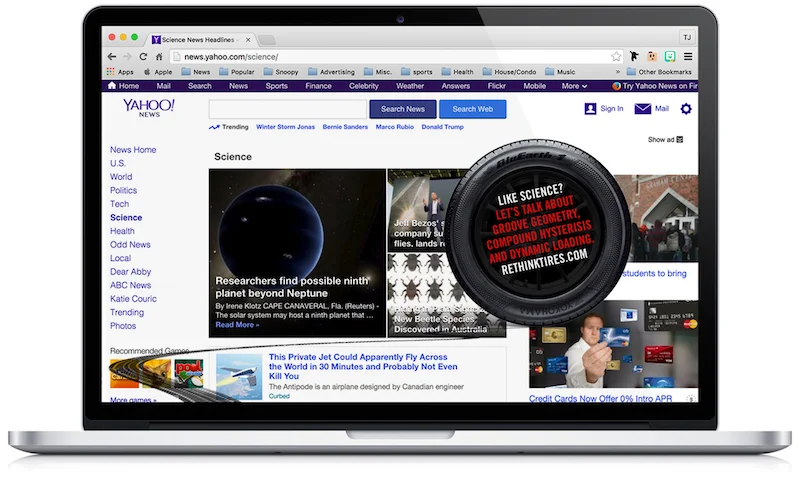
Task: Click the black extension icon beside star
Action: click(x=634, y=57)
